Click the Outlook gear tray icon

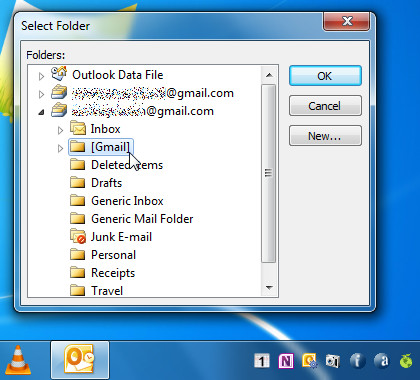309,361
